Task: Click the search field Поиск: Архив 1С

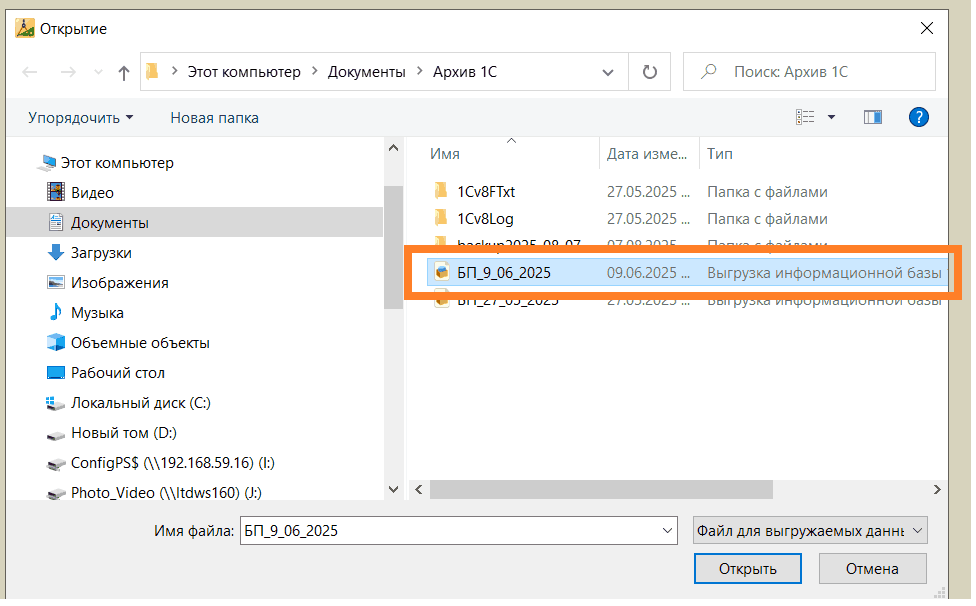Action: (x=820, y=72)
